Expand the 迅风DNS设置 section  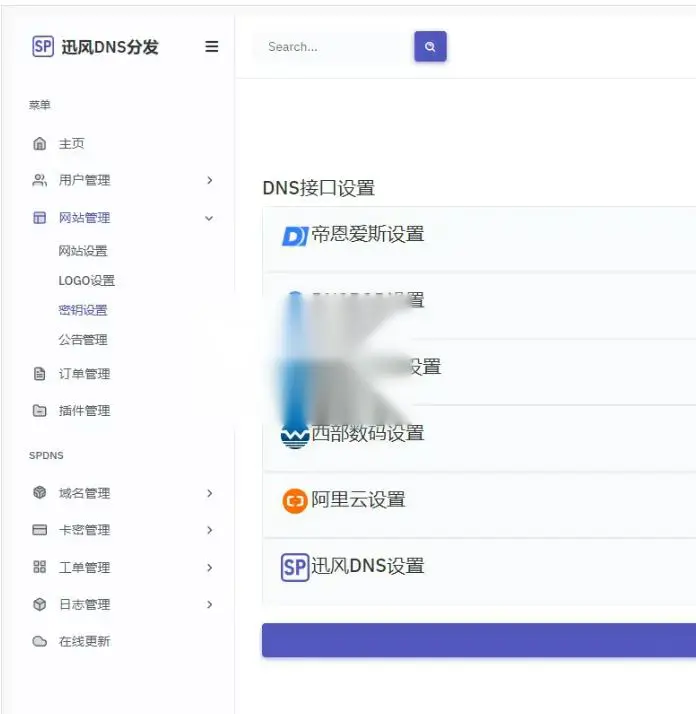point(479,571)
